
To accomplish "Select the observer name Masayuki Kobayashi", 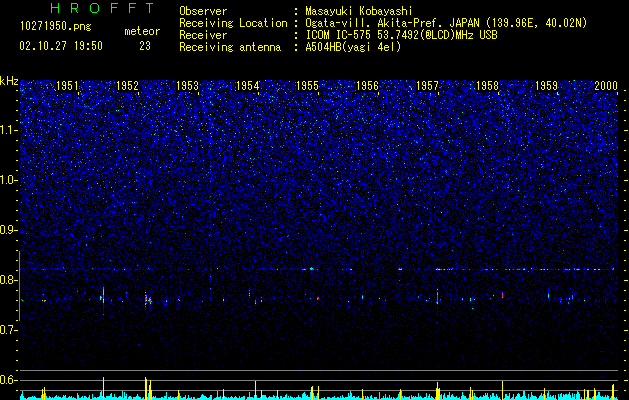I will click(359, 11).
